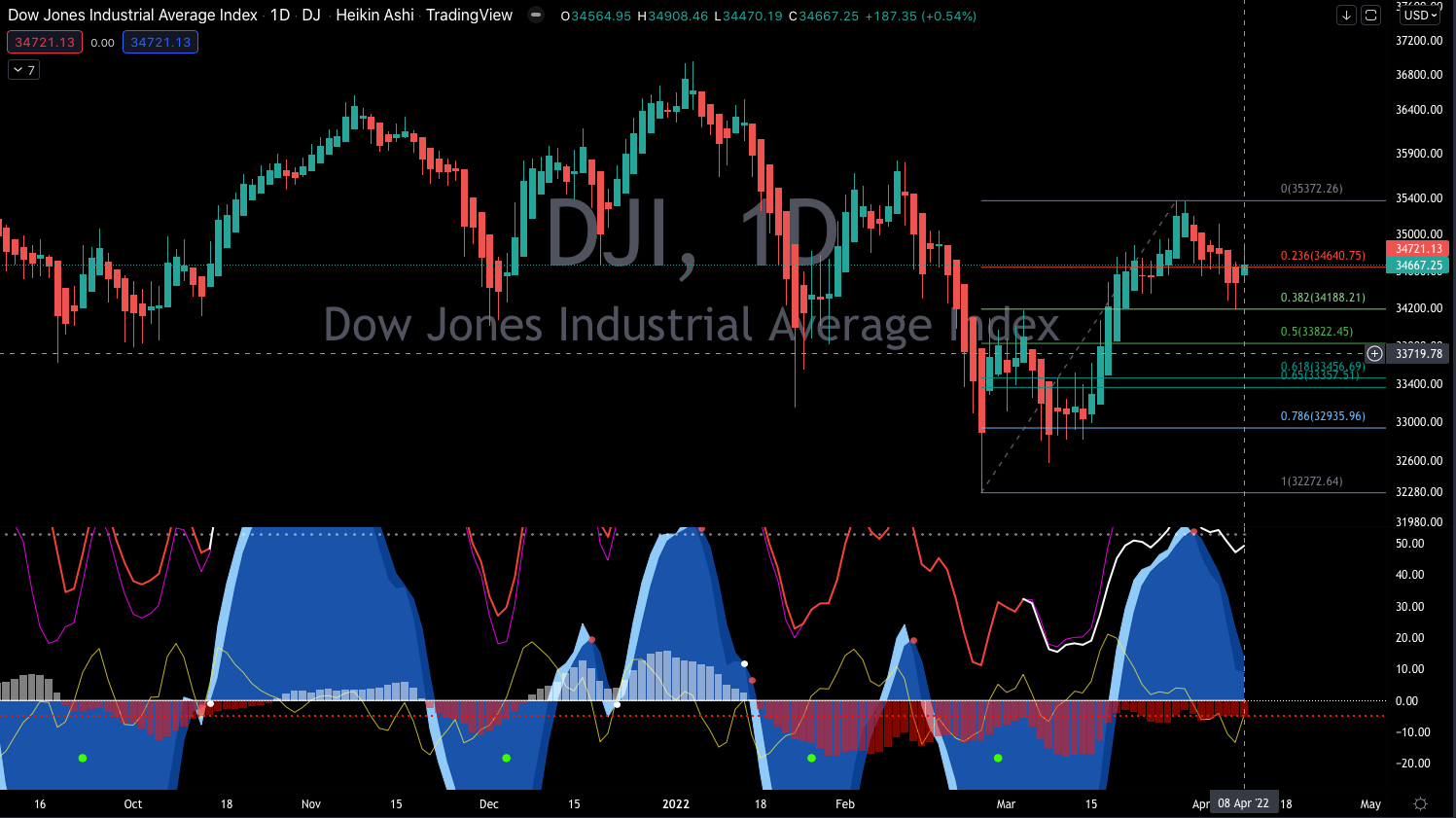Click the blue 34721.13 buy price box
The image size is (1456, 818).
(x=160, y=43)
